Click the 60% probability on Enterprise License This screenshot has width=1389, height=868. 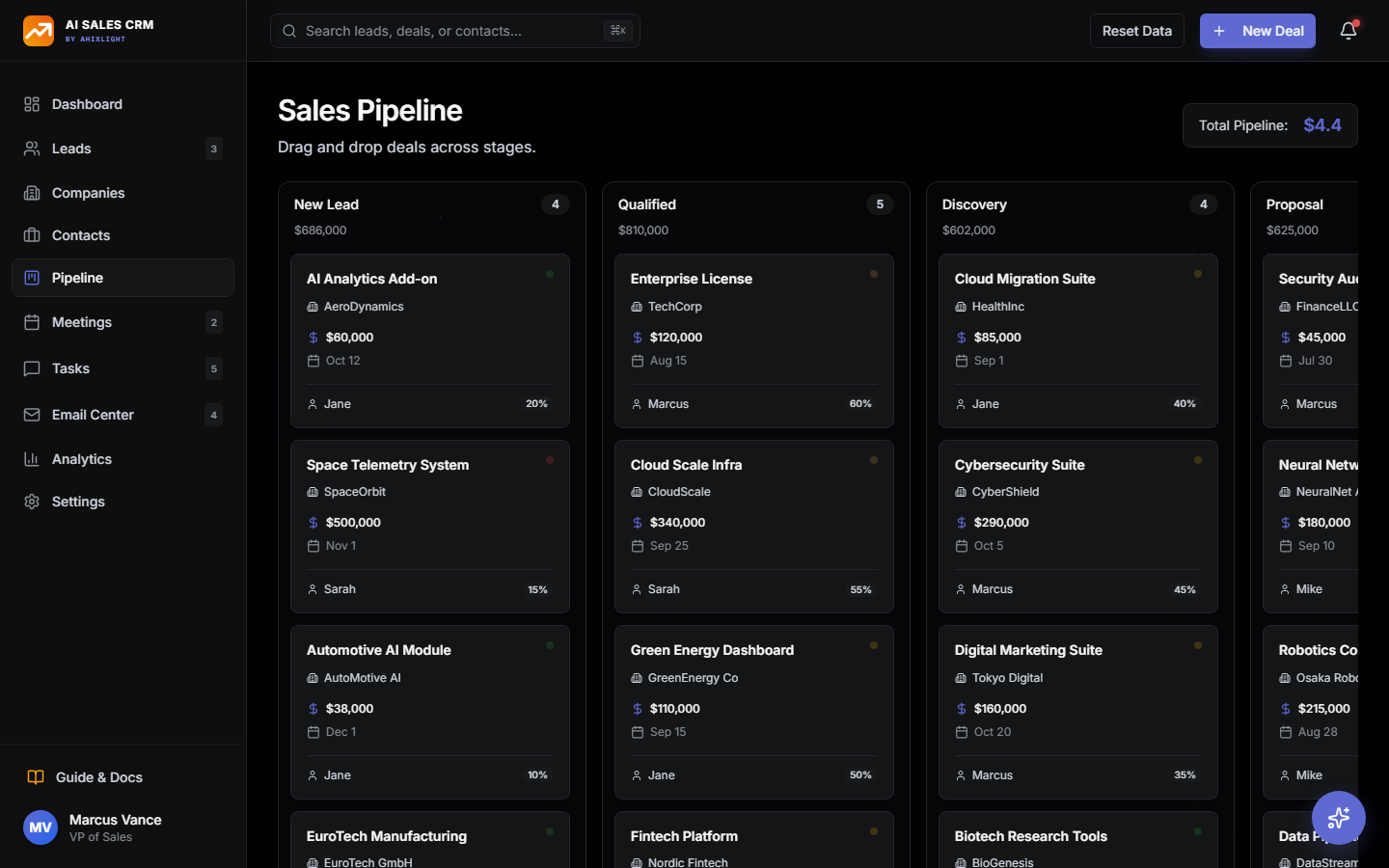(x=860, y=404)
